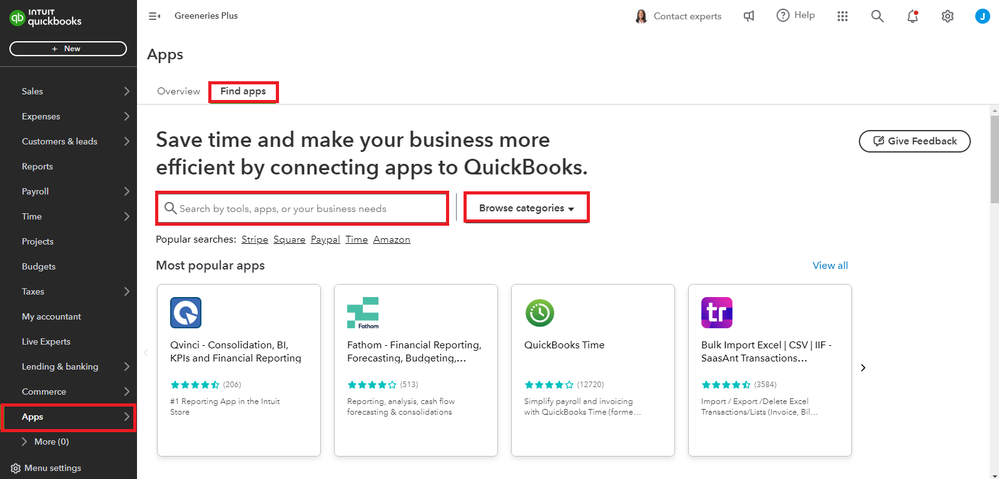Click the Menu settings gear in sidebar

(x=16, y=468)
